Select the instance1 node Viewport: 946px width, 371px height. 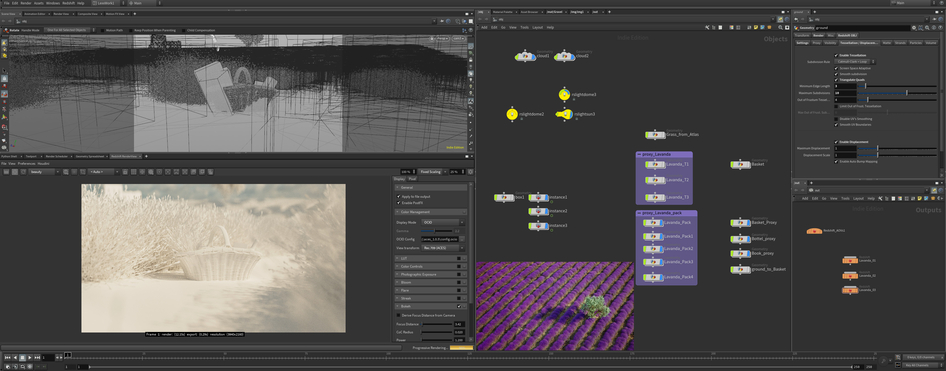click(x=538, y=197)
